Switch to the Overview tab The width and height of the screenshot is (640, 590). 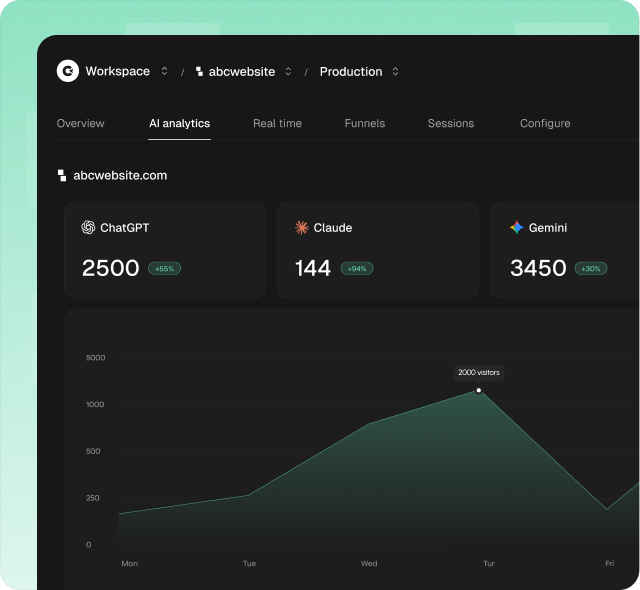(80, 123)
